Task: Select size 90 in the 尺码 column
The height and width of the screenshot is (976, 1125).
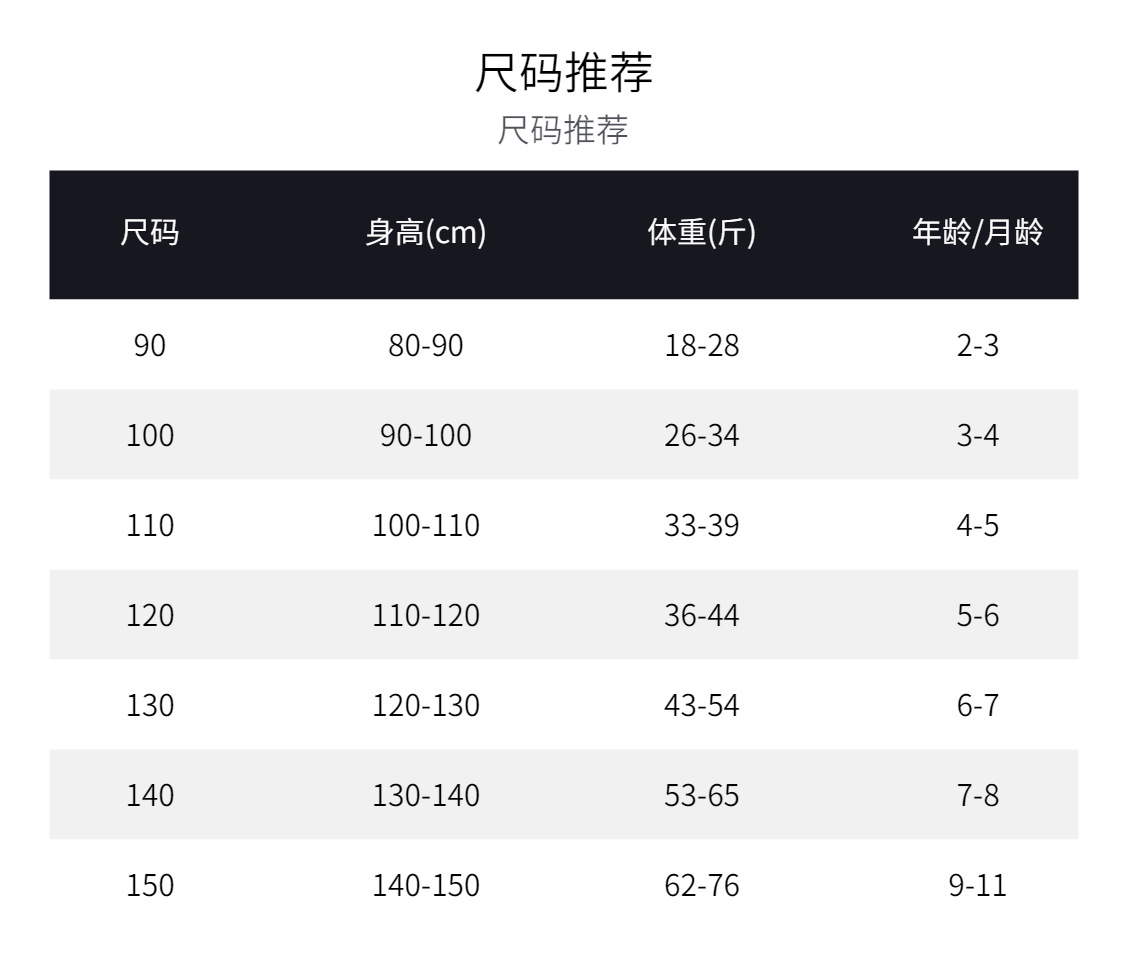Action: click(x=150, y=345)
